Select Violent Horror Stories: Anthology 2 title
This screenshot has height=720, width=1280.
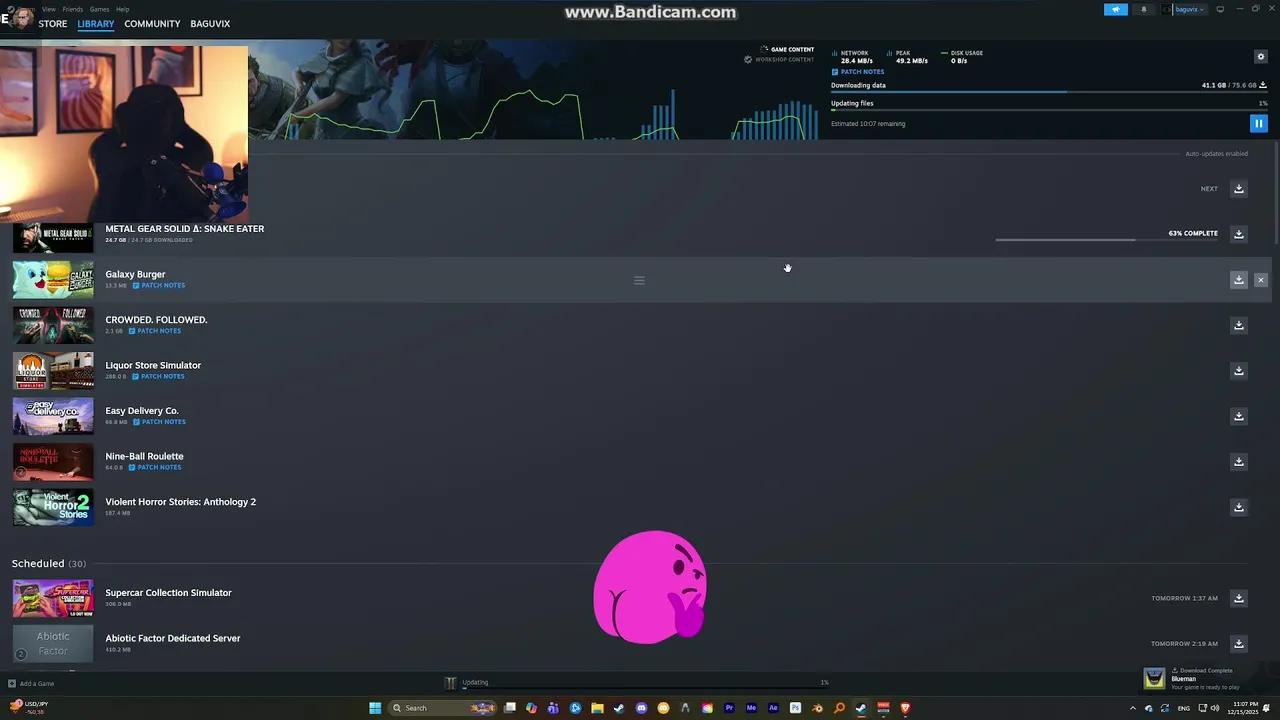(x=181, y=502)
